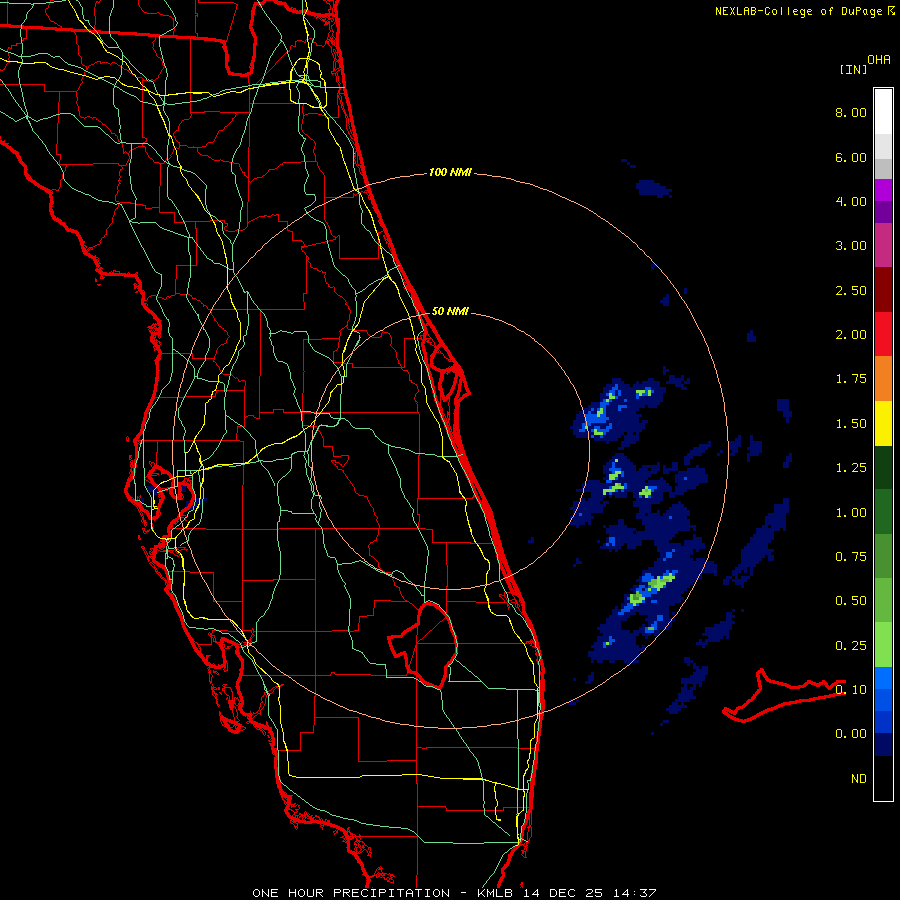Click the 0.10 legend value
The image size is (900, 900).
851,690
